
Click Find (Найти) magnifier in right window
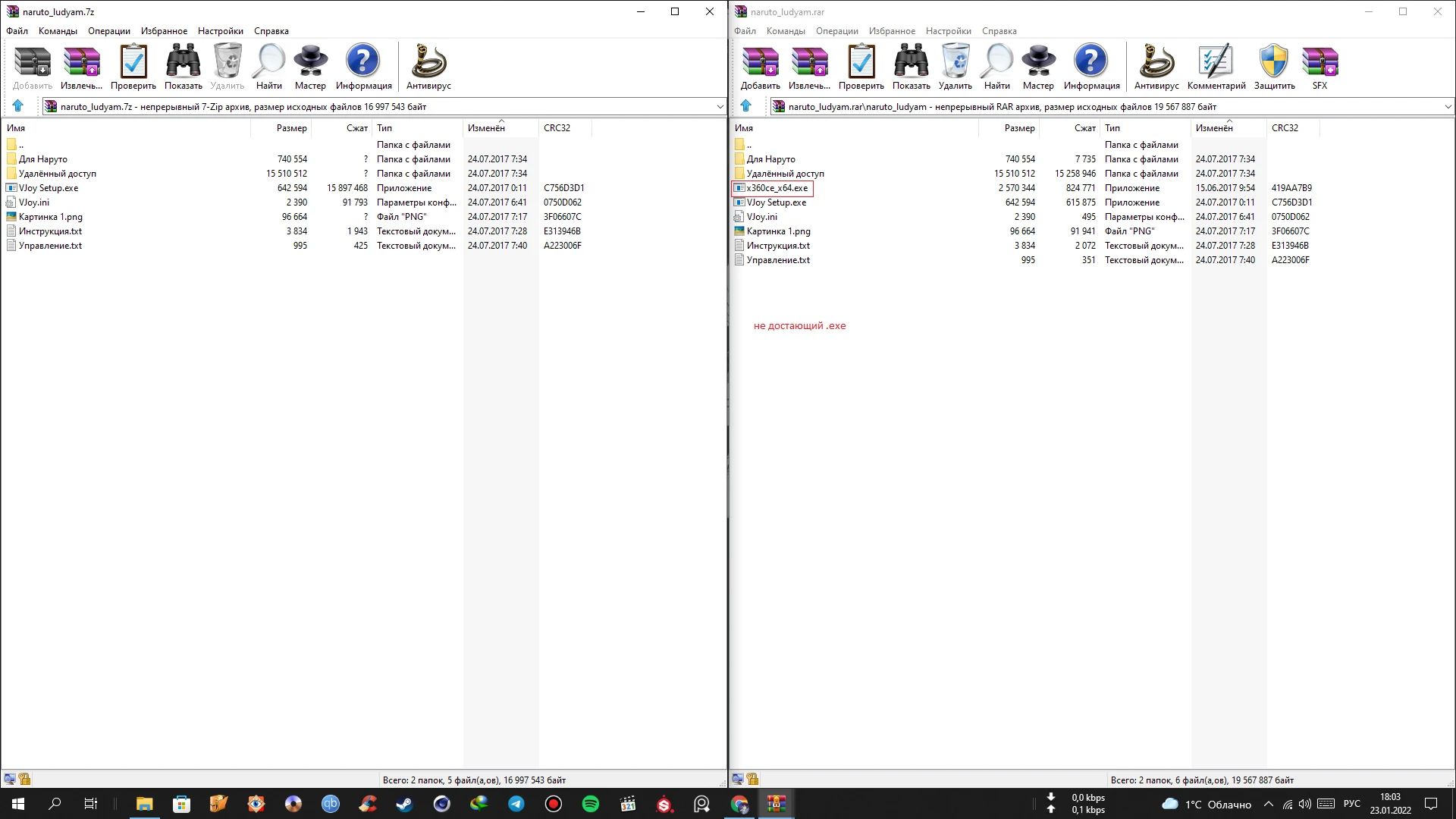[996, 67]
